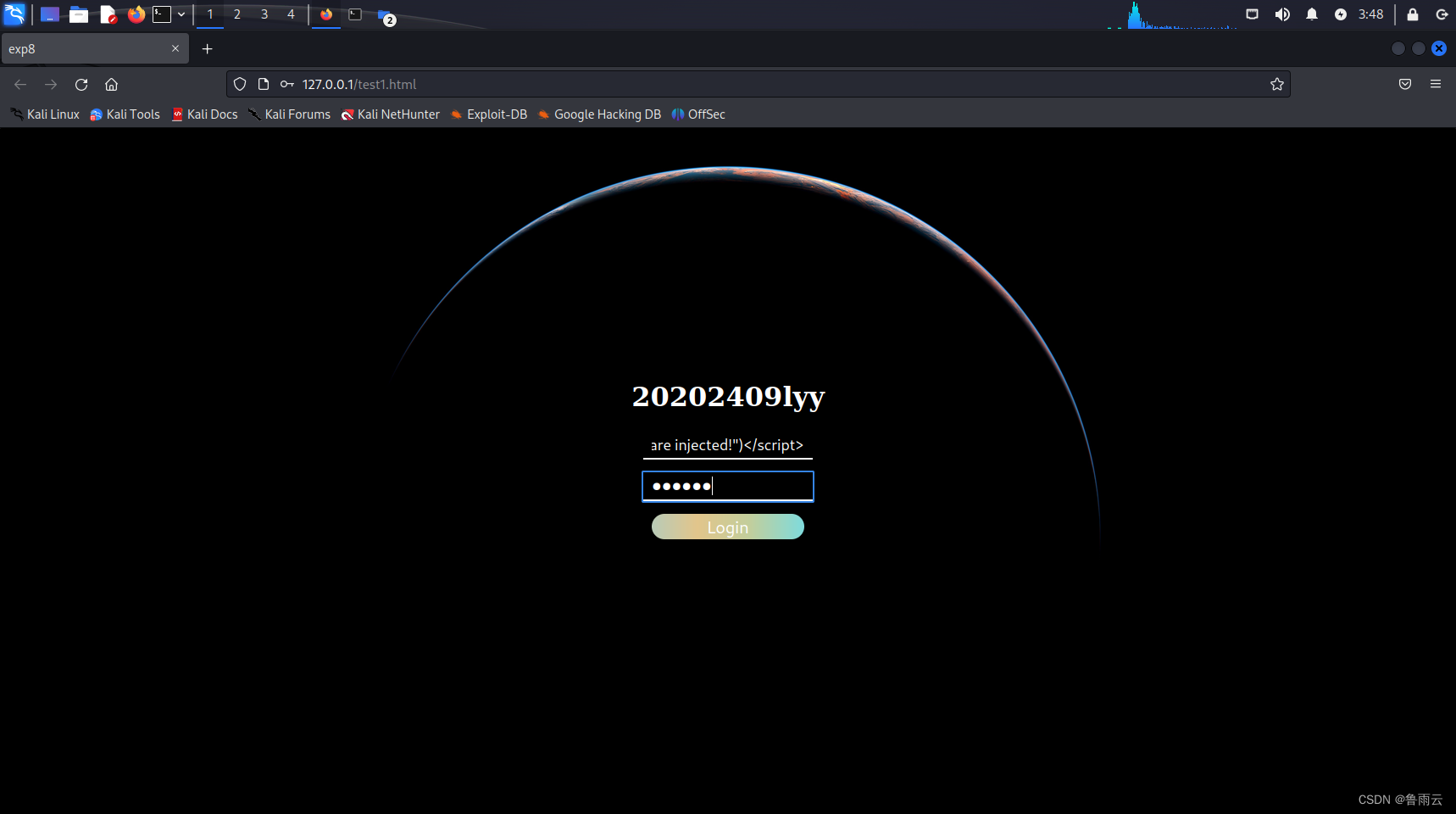Close the exp8 tab
The width and height of the screenshot is (1456, 814).
175,48
